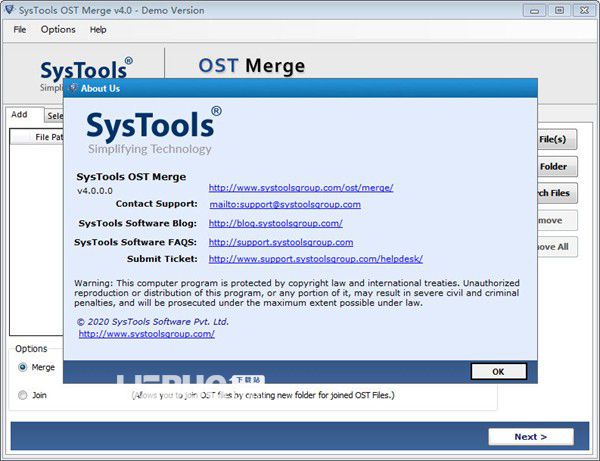Open the SysTools Software FAQS link
Viewport: 600px width, 461px height.
tap(281, 242)
